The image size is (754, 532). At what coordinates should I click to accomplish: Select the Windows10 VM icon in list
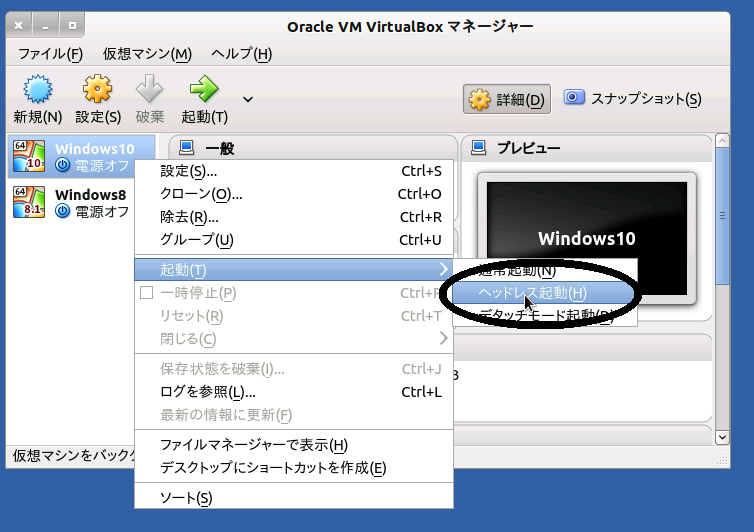(29, 156)
